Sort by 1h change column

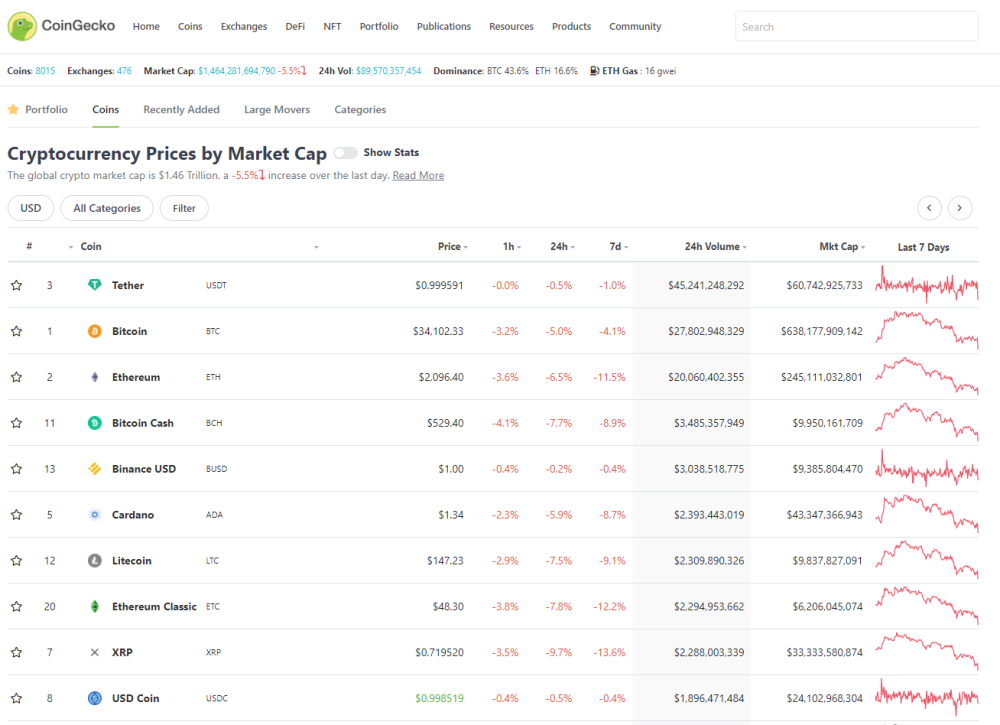(x=511, y=246)
